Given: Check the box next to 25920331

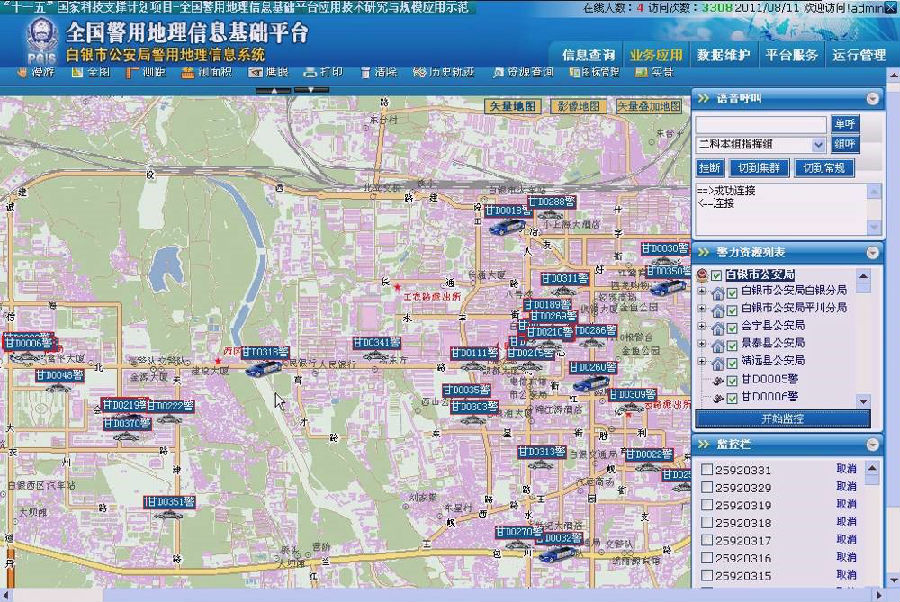Looking at the screenshot, I should 707,469.
